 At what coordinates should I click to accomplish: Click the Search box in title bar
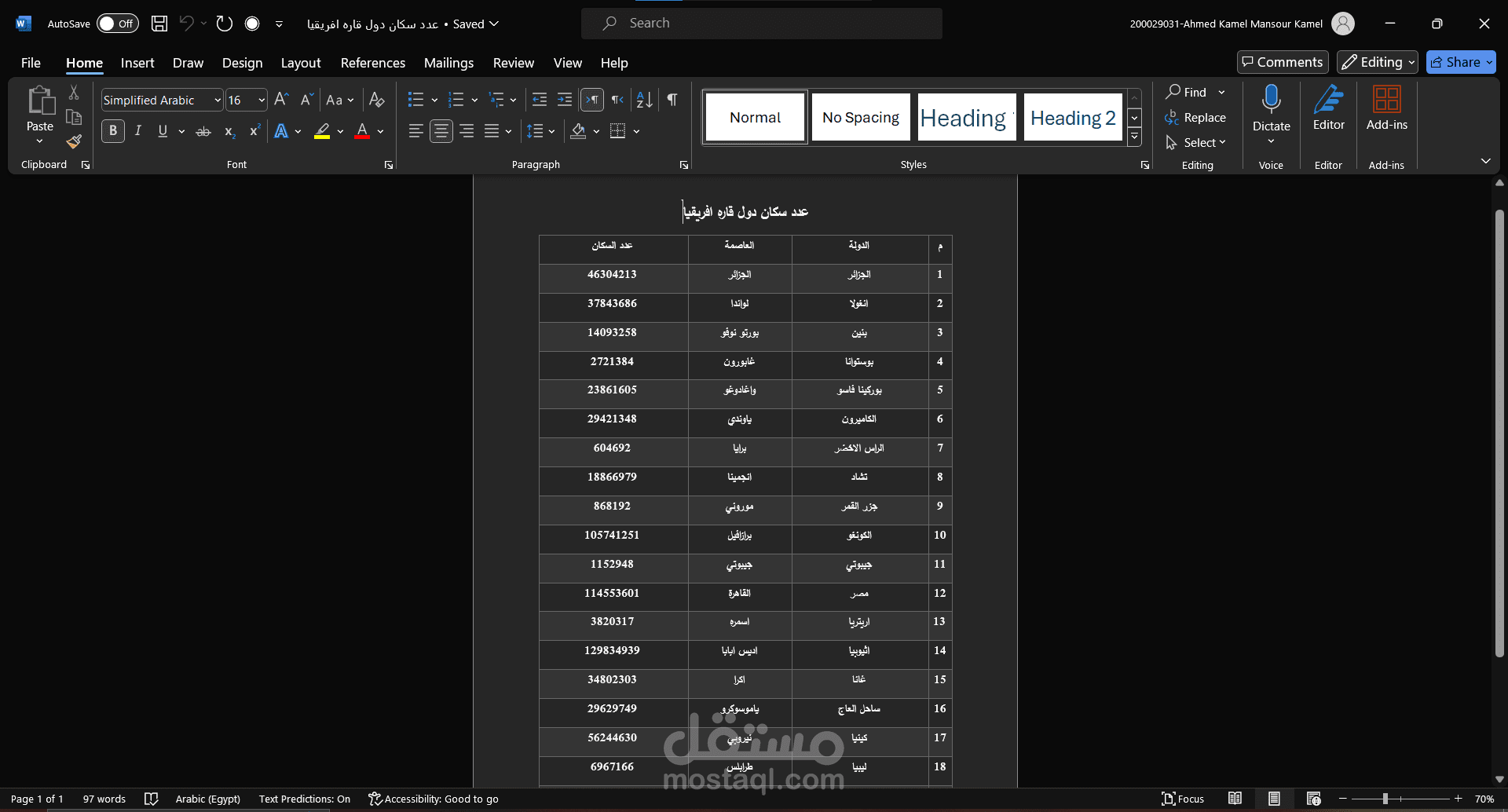click(762, 24)
